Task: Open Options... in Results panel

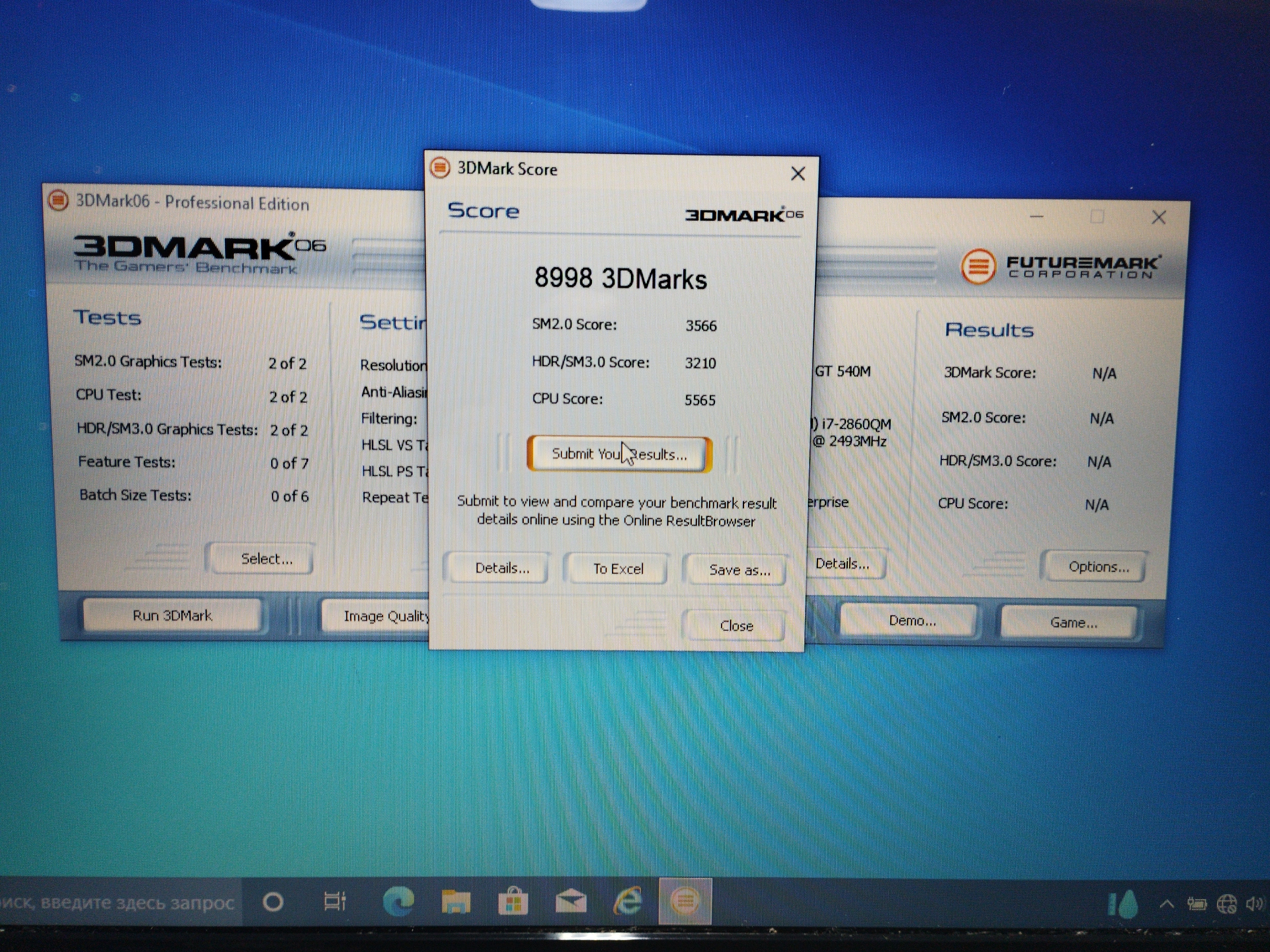Action: pyautogui.click(x=1097, y=567)
